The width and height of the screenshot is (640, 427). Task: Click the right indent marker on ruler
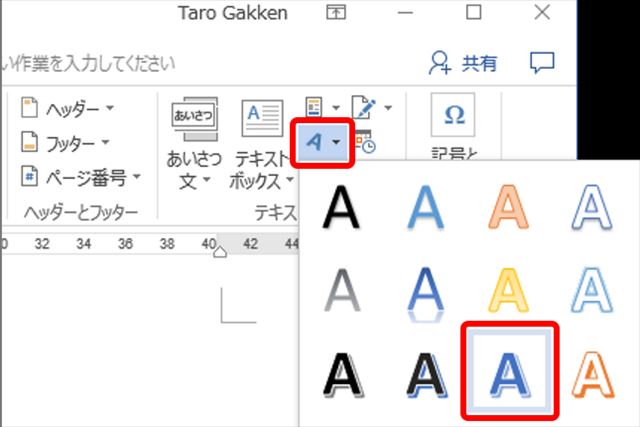tap(220, 251)
